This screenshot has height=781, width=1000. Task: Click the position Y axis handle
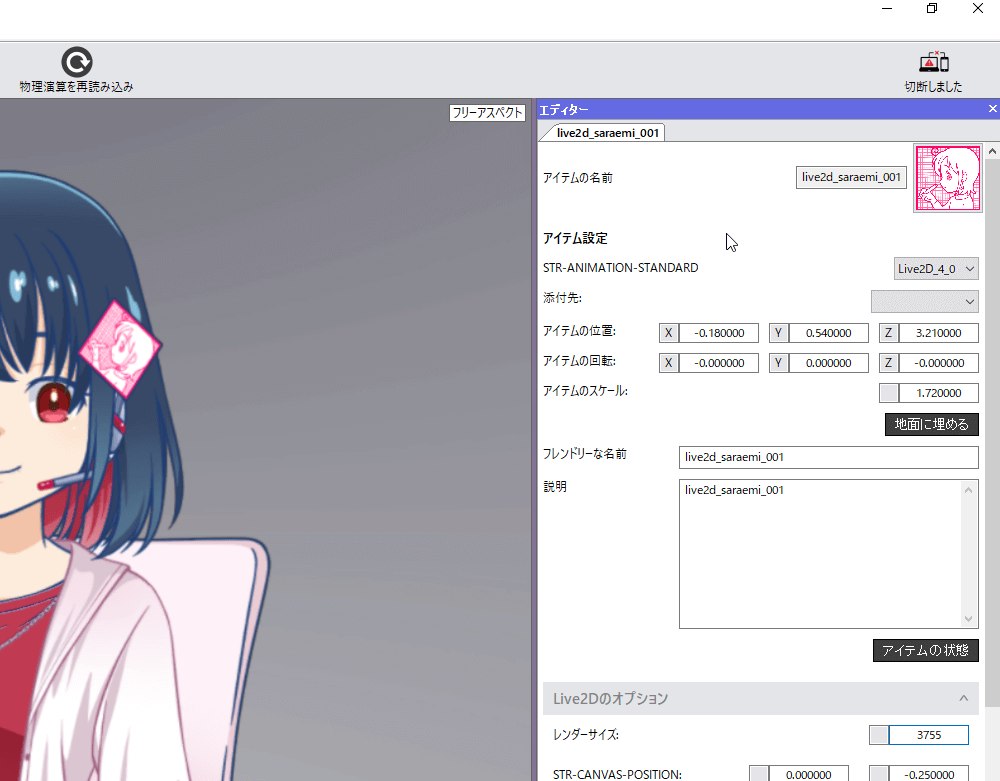pyautogui.click(x=778, y=333)
